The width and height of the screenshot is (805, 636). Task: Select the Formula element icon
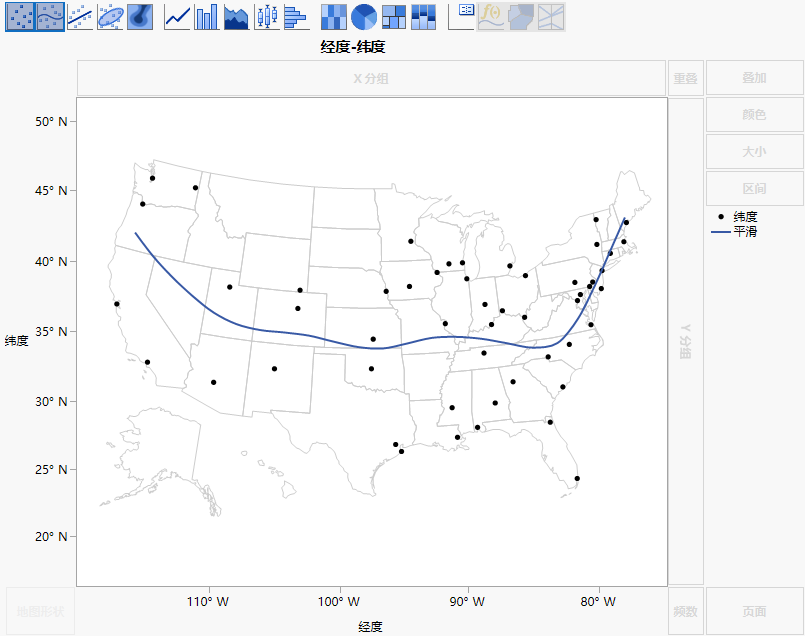(491, 17)
